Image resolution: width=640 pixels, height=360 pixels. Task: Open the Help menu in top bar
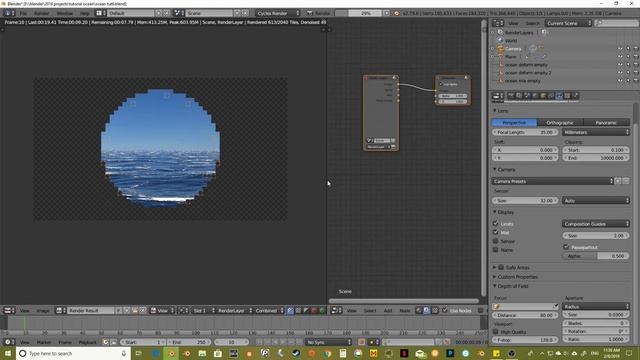click(x=84, y=13)
